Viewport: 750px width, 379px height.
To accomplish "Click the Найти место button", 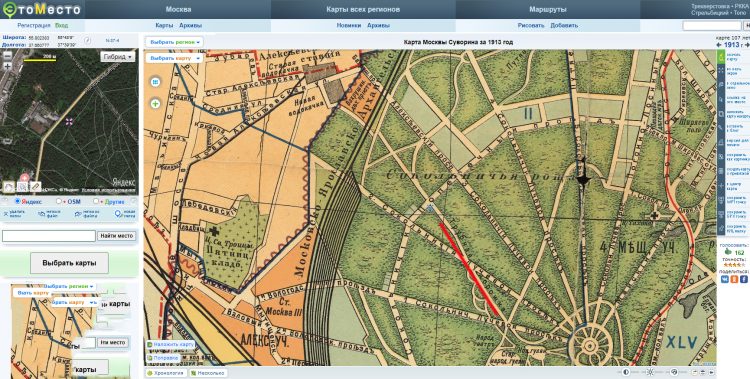I will coord(117,236).
